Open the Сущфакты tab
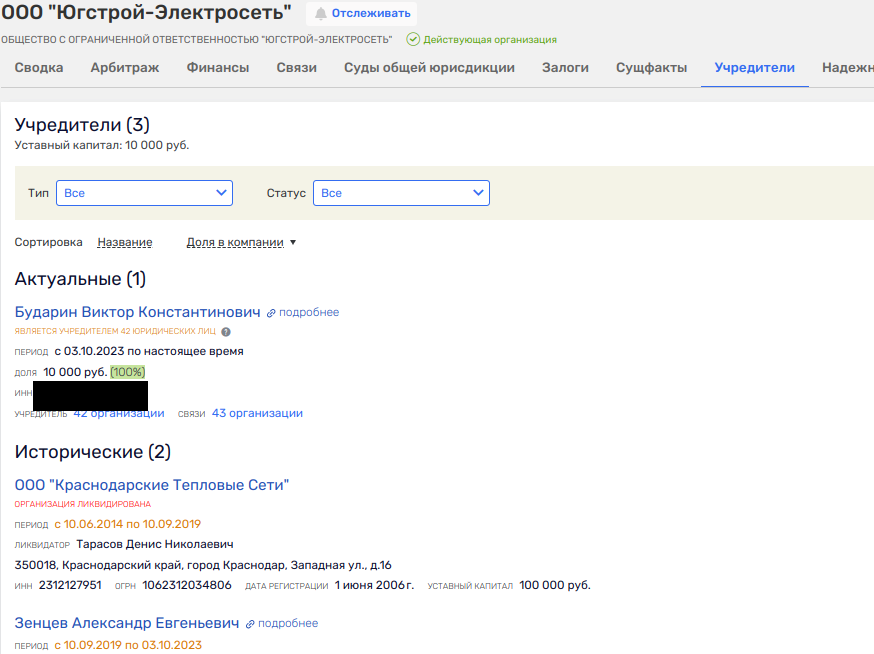874x654 pixels. click(x=651, y=68)
